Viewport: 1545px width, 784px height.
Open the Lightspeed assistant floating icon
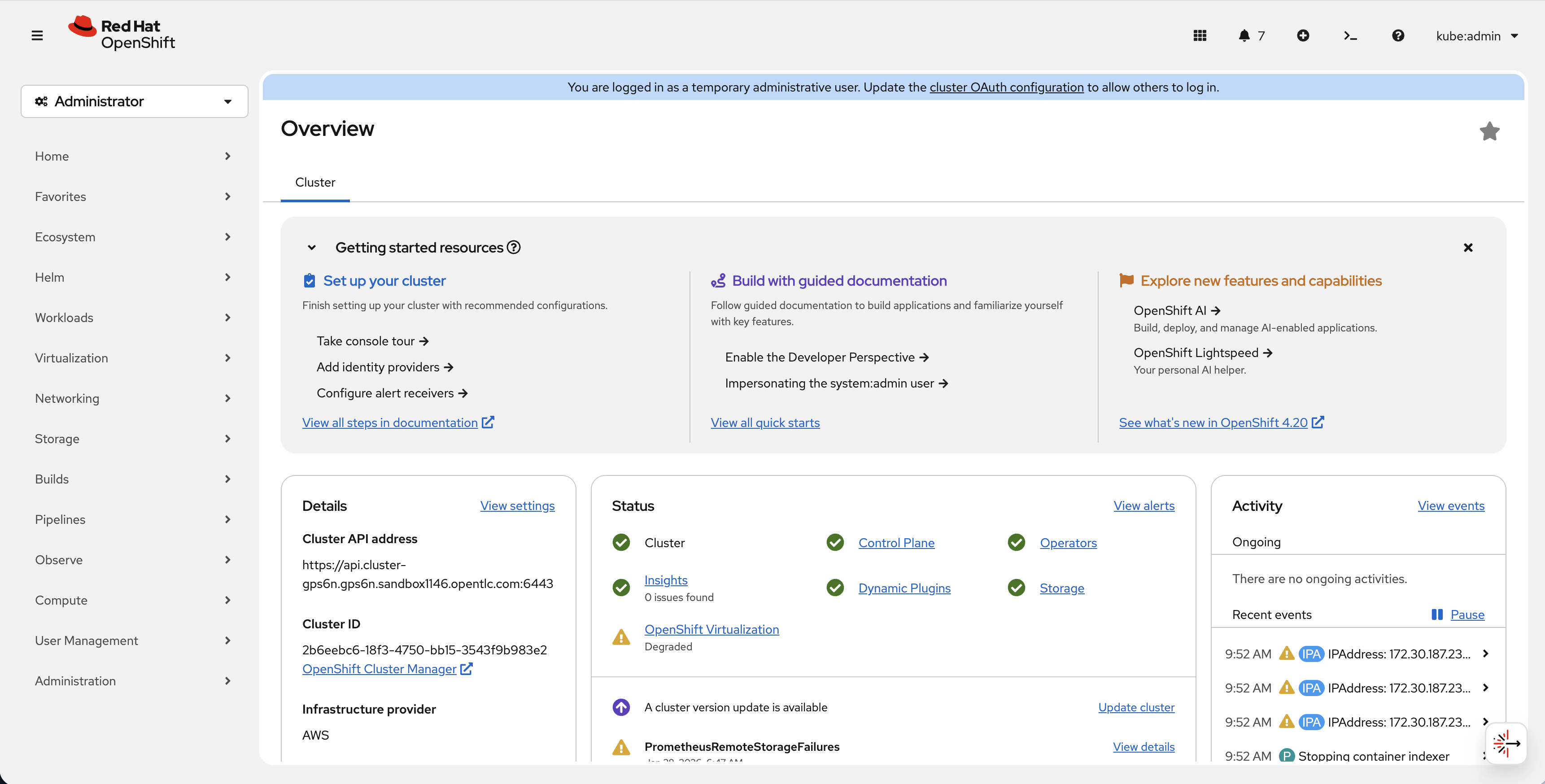1506,744
